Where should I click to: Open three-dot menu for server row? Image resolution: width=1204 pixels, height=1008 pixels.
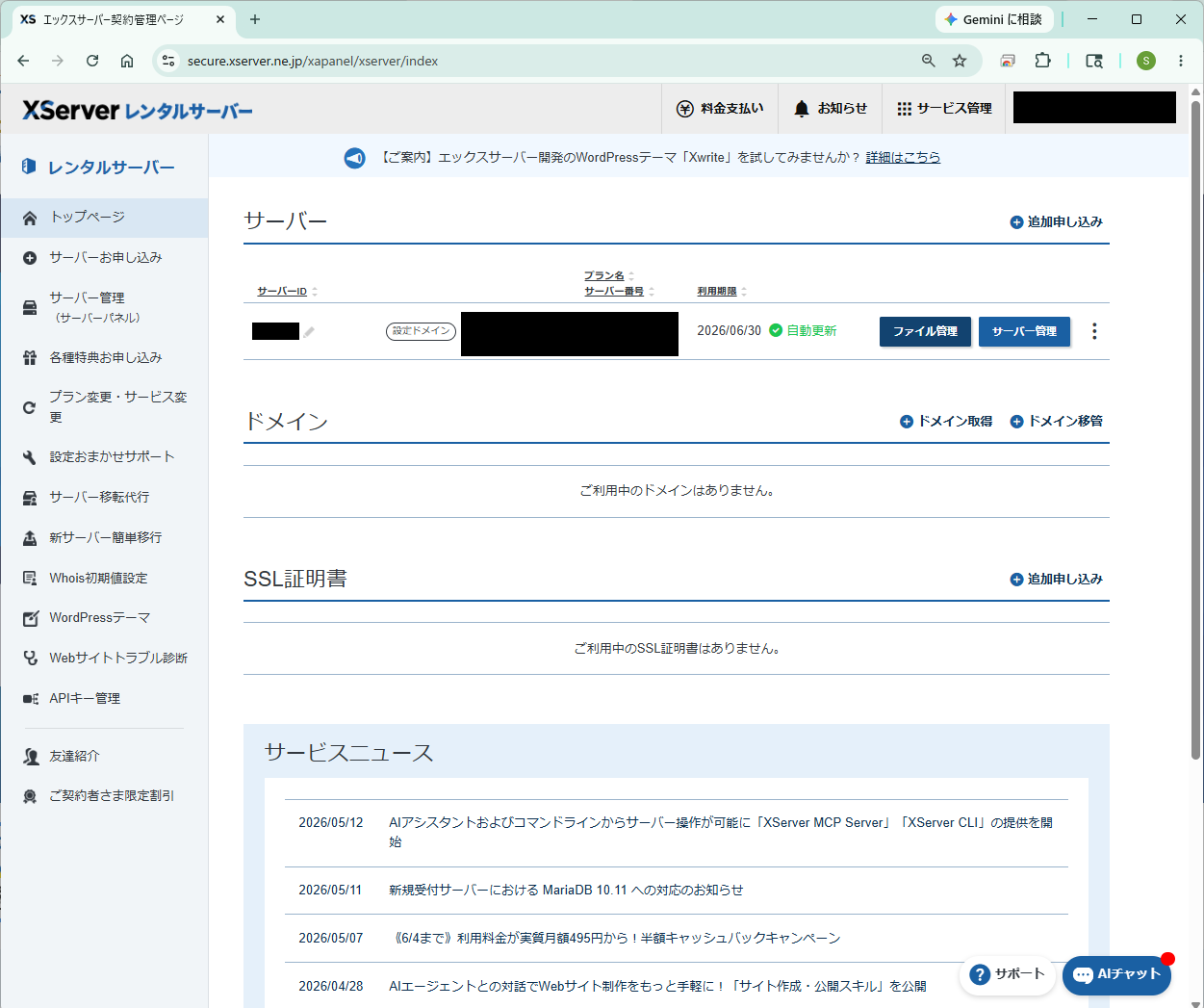pos(1094,331)
